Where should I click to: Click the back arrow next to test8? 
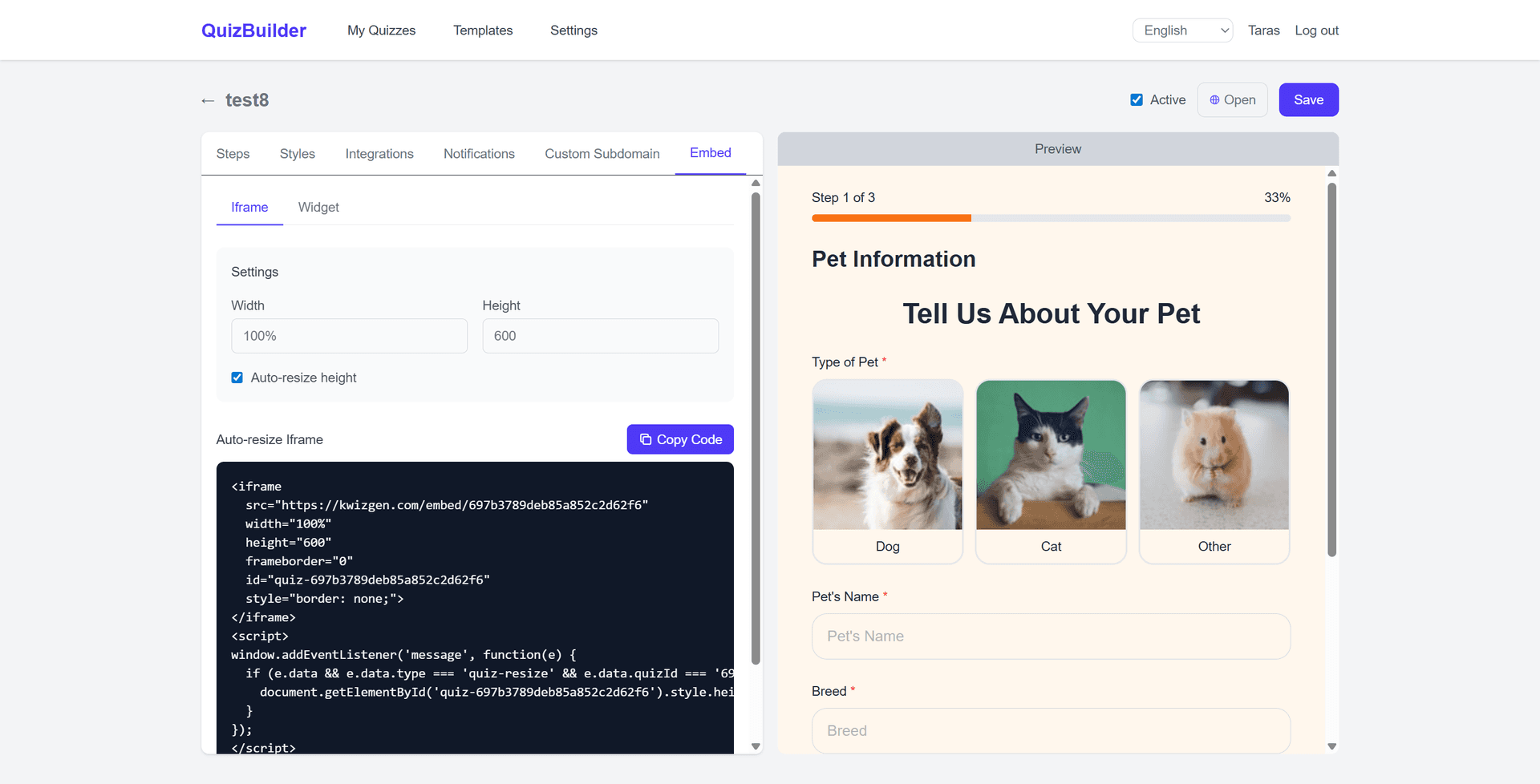pyautogui.click(x=208, y=99)
